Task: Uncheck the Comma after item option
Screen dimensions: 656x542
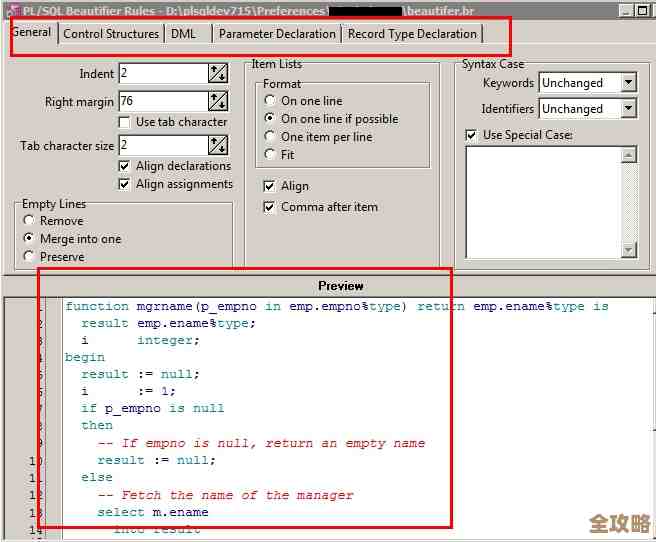Action: [270, 207]
